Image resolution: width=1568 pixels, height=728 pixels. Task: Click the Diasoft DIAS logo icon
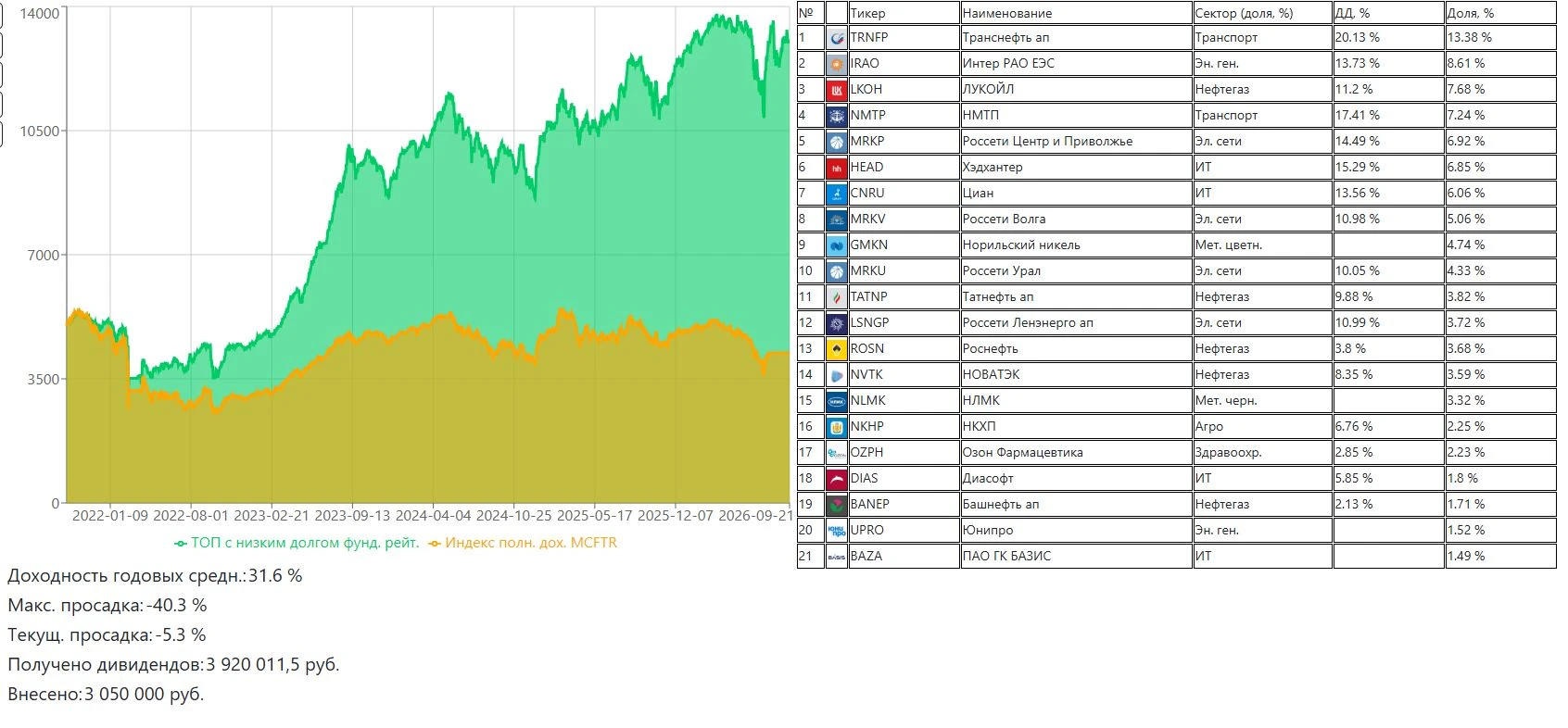tap(837, 479)
